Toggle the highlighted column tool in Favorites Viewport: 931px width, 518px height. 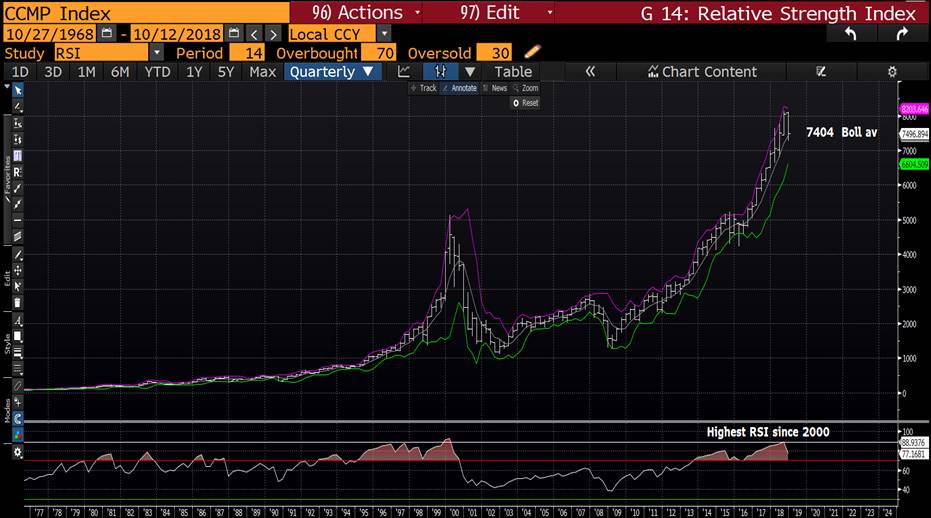(x=18, y=156)
